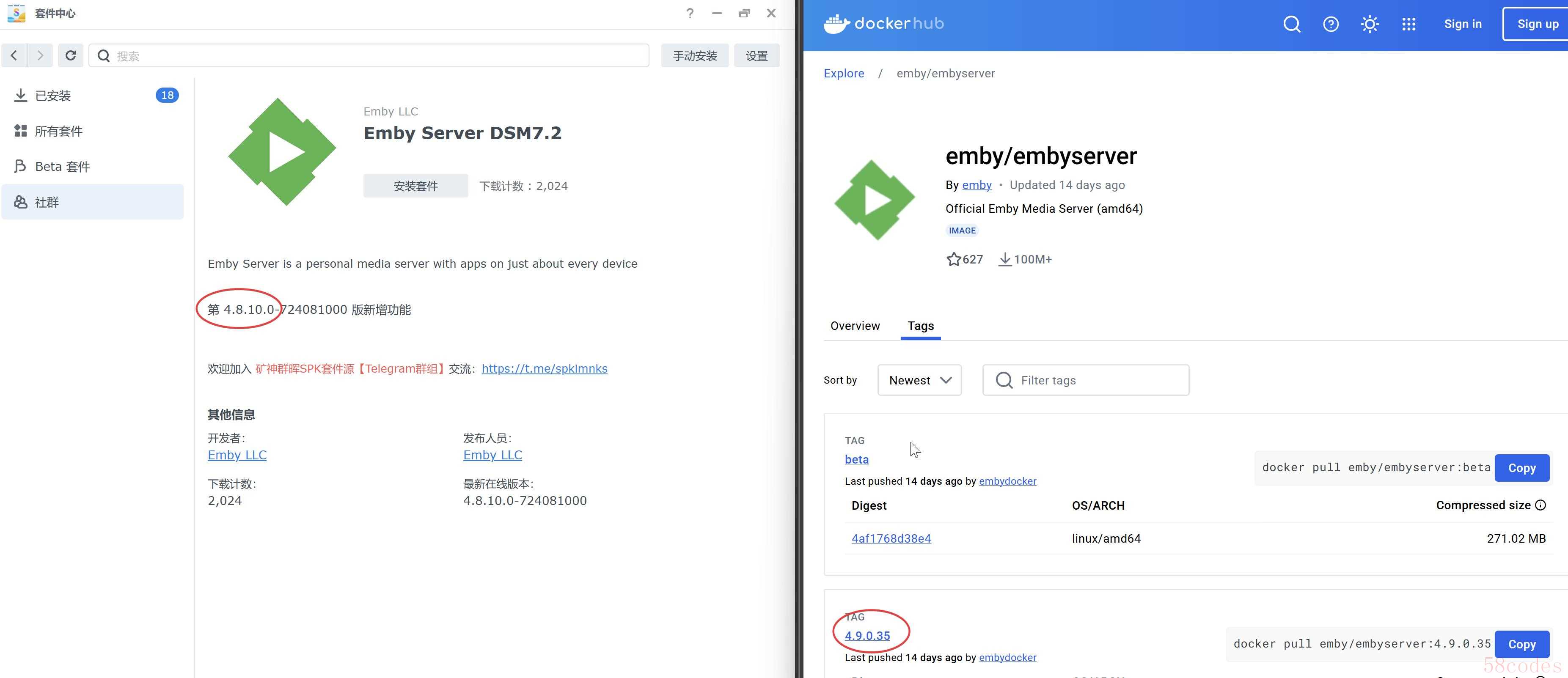Click Install Package (安装套件) button
The image size is (1568, 678).
[x=416, y=186]
